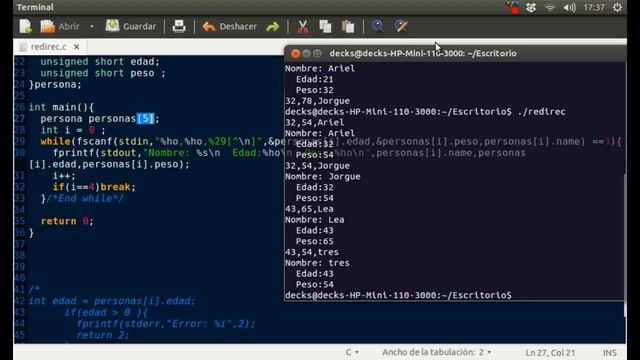This screenshot has width=640, height=360.
Task: Open the Wi-Fi network indicator
Action: (x=550, y=7)
